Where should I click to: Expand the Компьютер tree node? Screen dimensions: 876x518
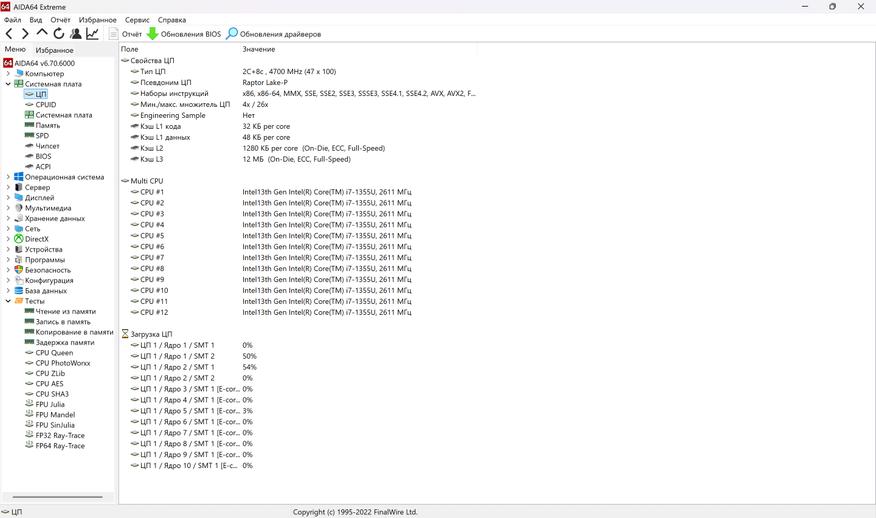pyautogui.click(x=8, y=73)
